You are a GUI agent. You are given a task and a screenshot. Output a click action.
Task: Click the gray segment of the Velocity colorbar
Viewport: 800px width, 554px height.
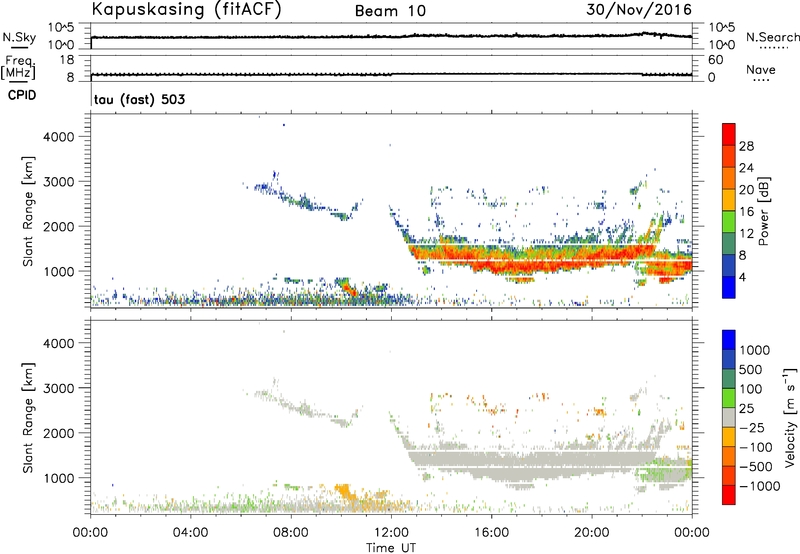729,417
